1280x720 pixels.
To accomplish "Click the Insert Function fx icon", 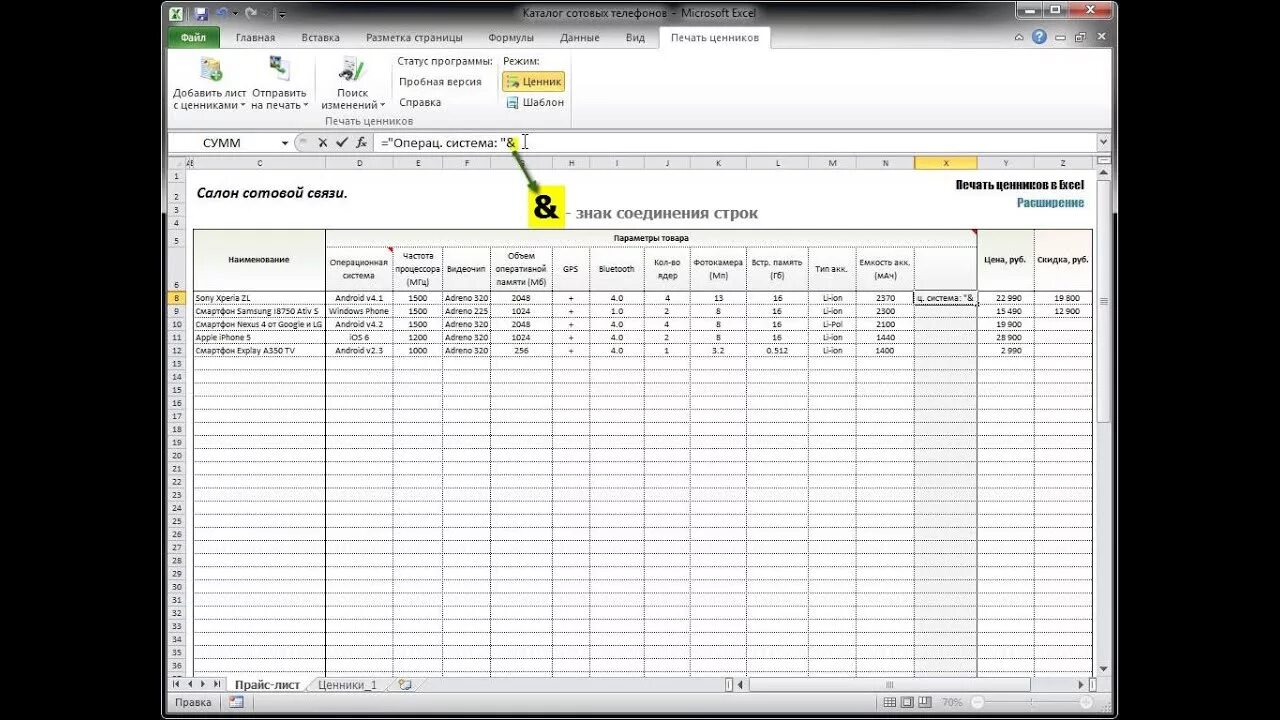I will click(361, 143).
